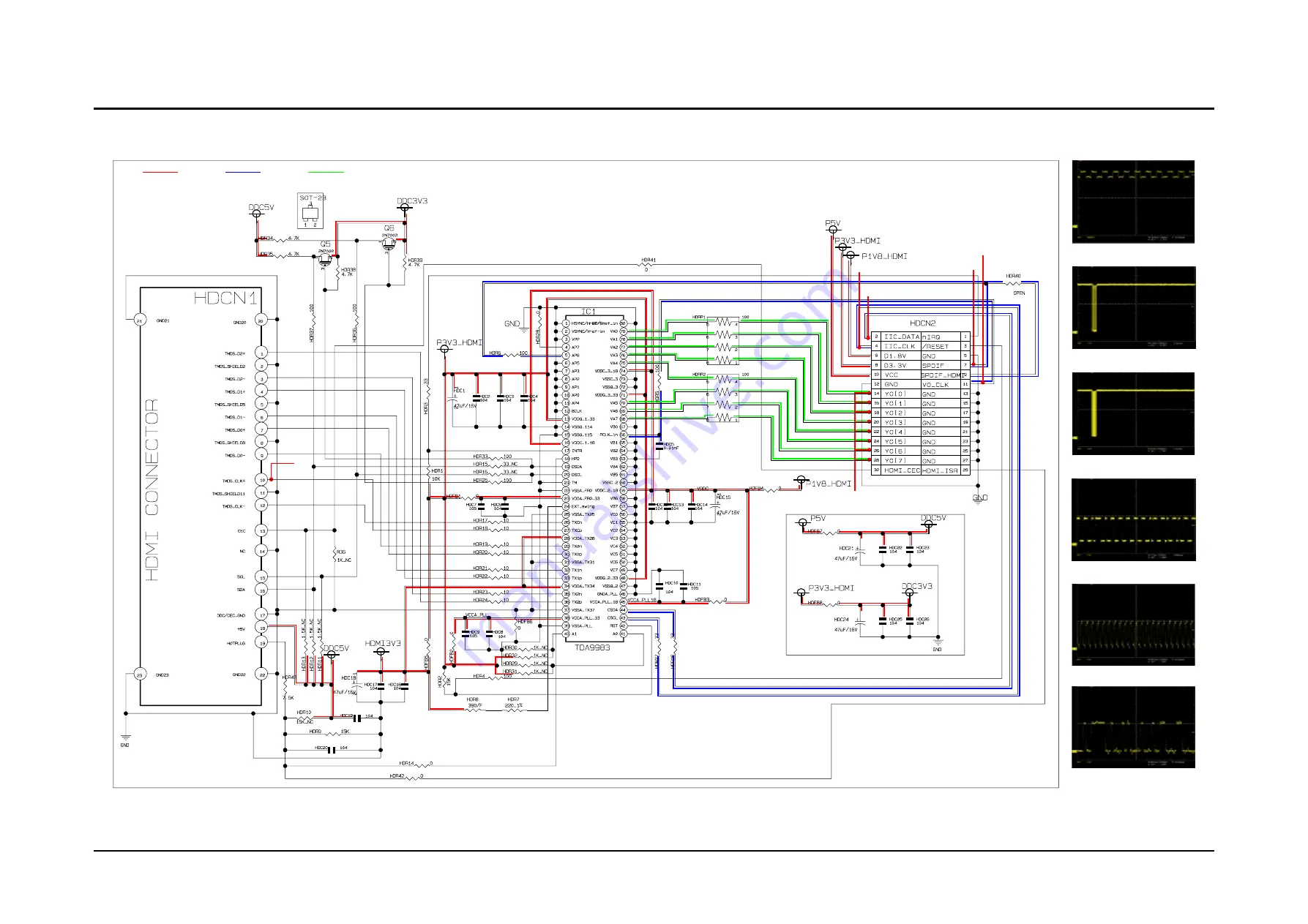The image size is (1308, 924).
Task: Open the last oscilloscope waveform thumbnail
Action: [x=1133, y=727]
